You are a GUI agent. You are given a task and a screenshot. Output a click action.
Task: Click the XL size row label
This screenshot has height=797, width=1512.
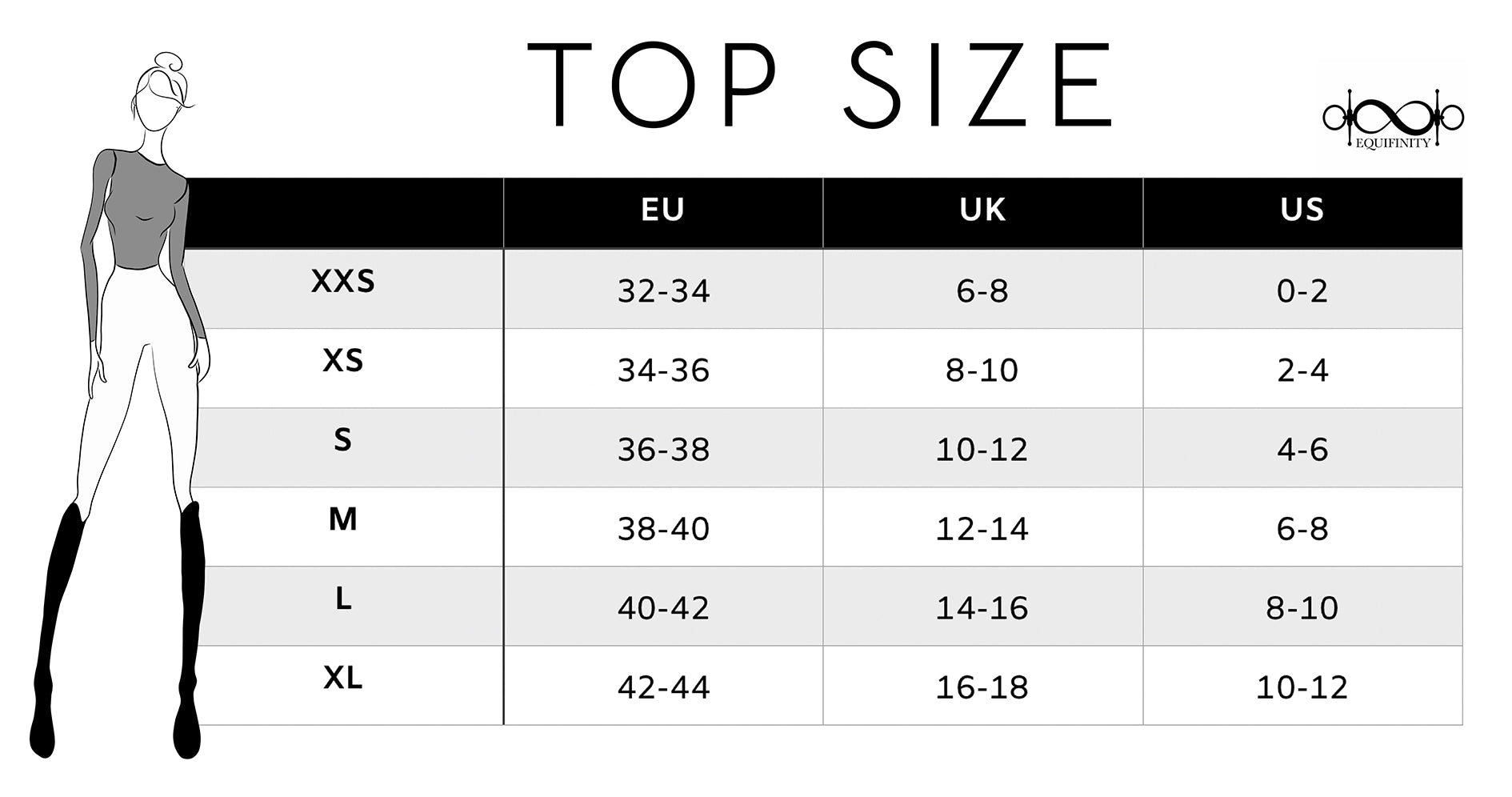pyautogui.click(x=343, y=678)
